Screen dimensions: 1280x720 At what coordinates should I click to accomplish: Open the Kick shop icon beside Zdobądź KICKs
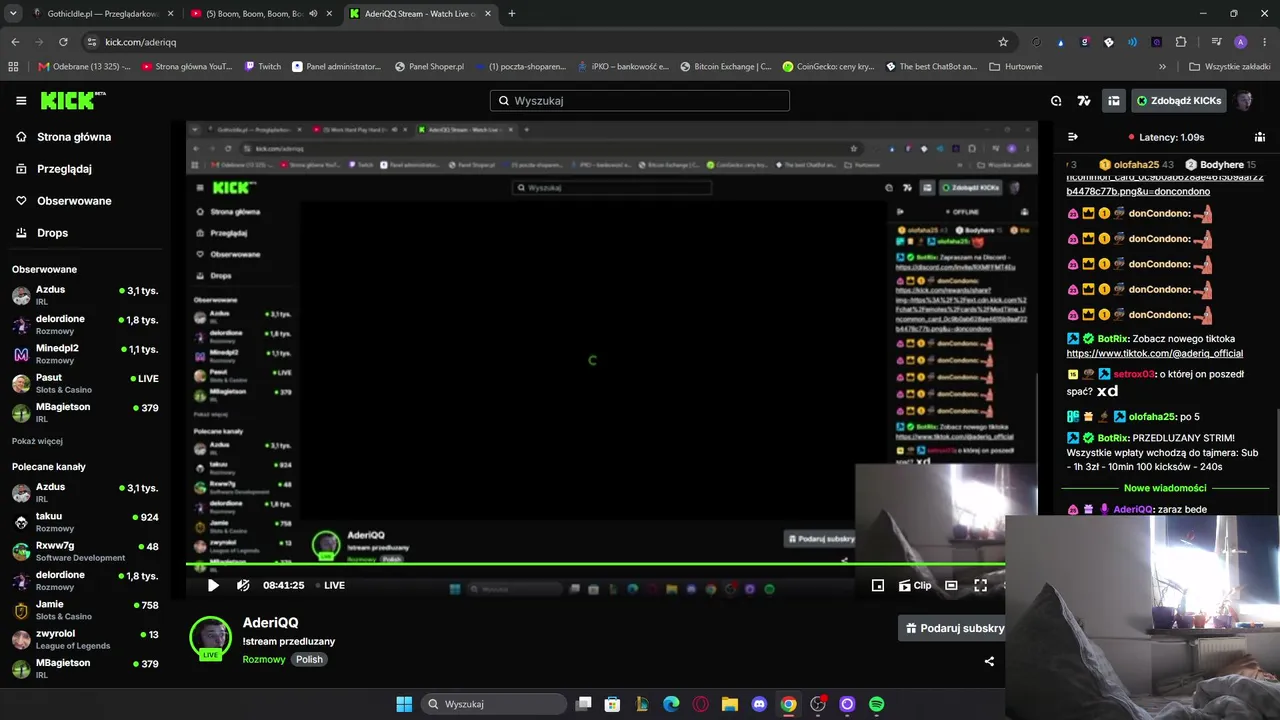click(1113, 101)
